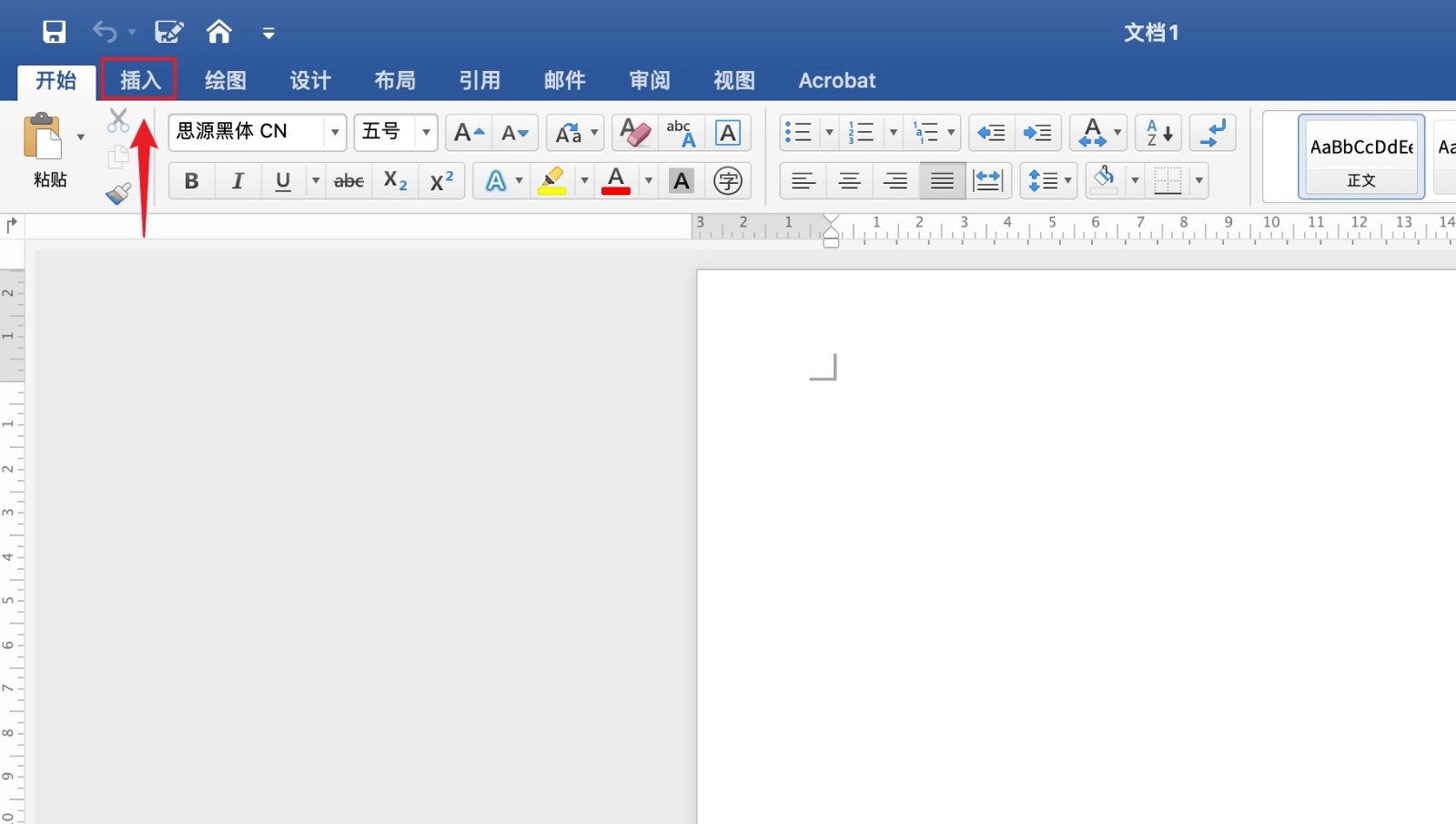
Task: Open the 审阅 tab
Action: (x=650, y=80)
